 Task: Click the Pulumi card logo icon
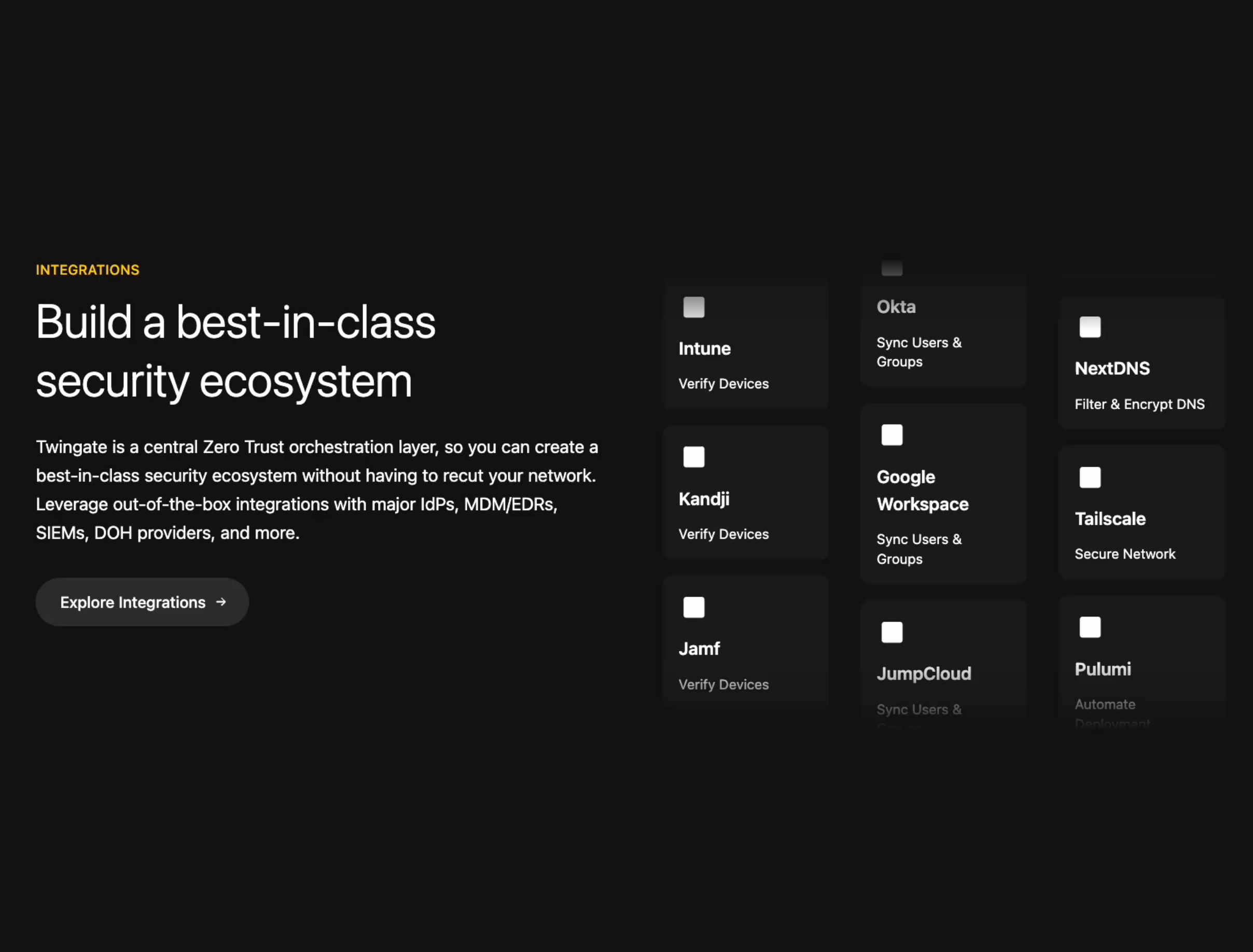1090,627
